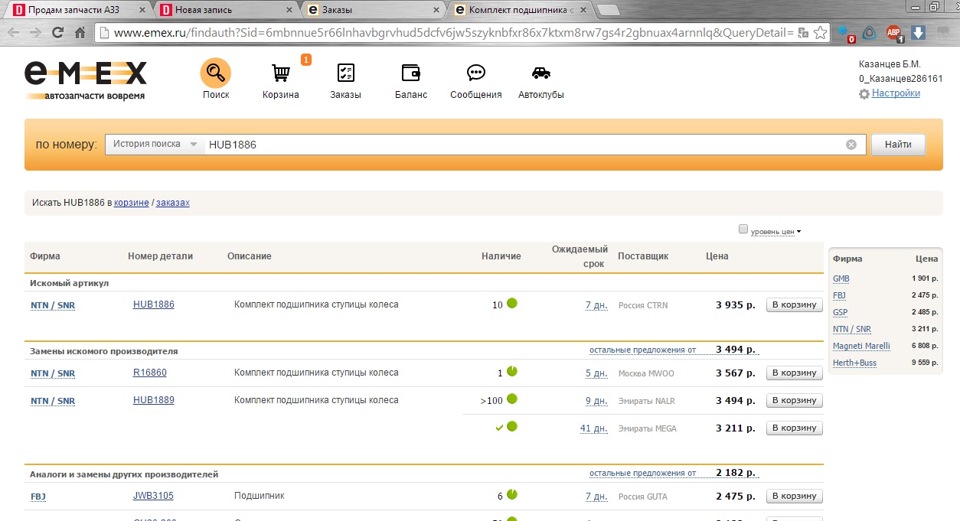Switch to Заказы browser tab
Image resolution: width=960 pixels, height=521 pixels.
373,9
